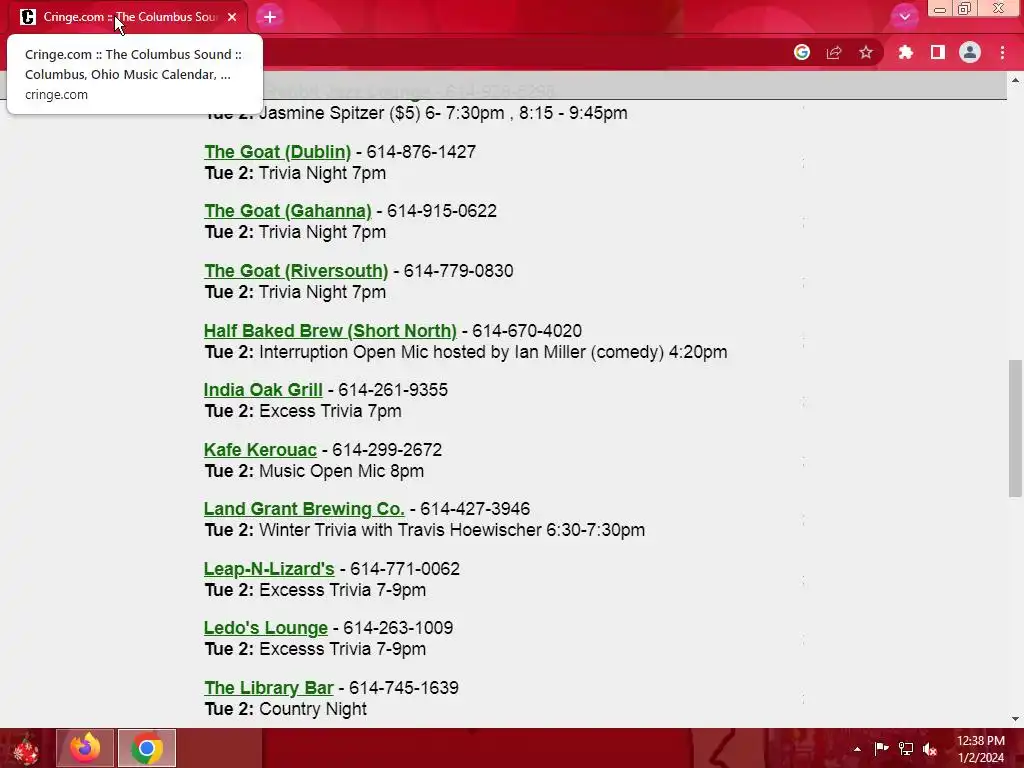Click the Google icon in the address bar
1024x768 pixels.
(802, 52)
